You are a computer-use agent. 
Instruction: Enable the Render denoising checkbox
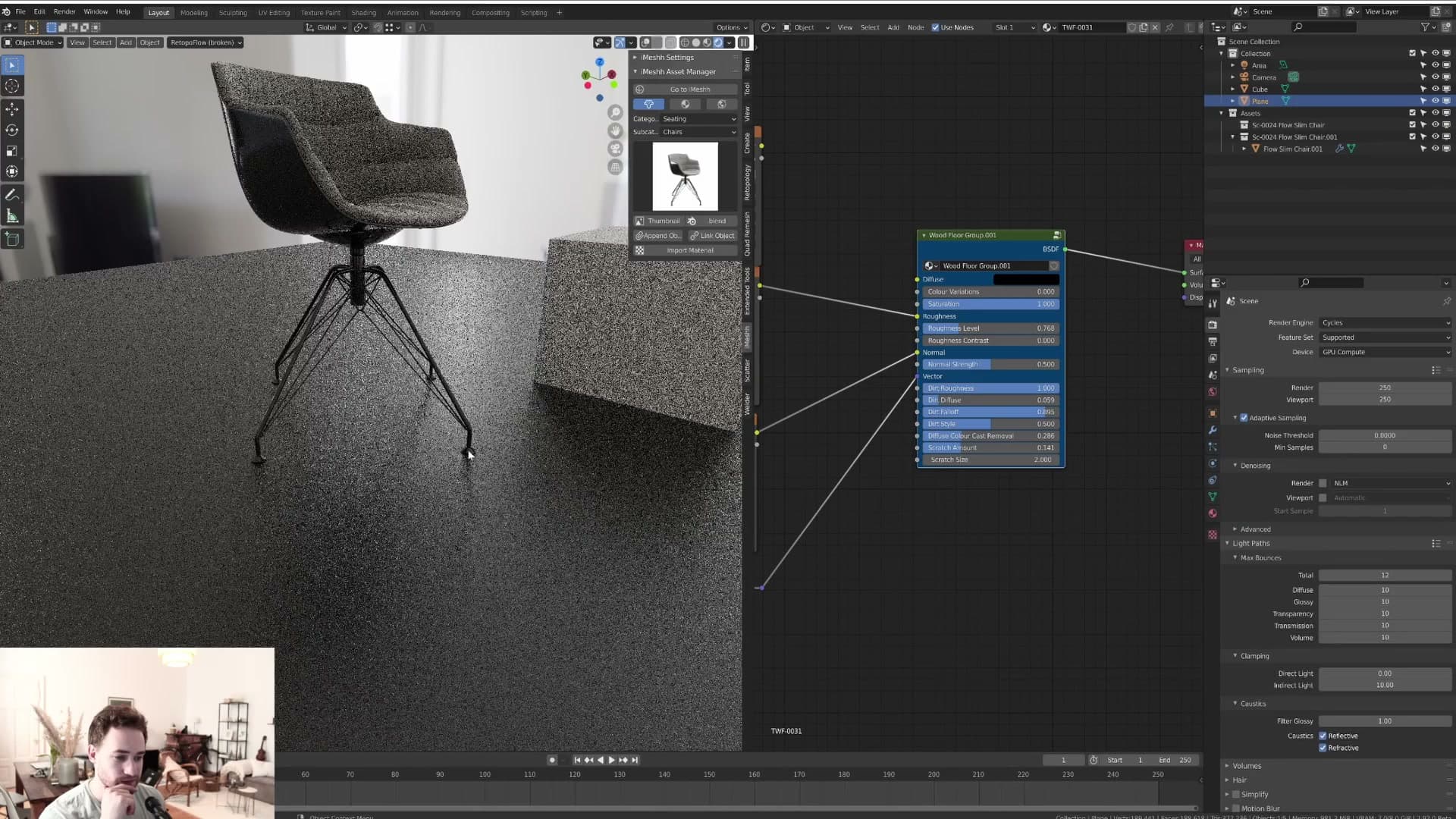point(1323,483)
